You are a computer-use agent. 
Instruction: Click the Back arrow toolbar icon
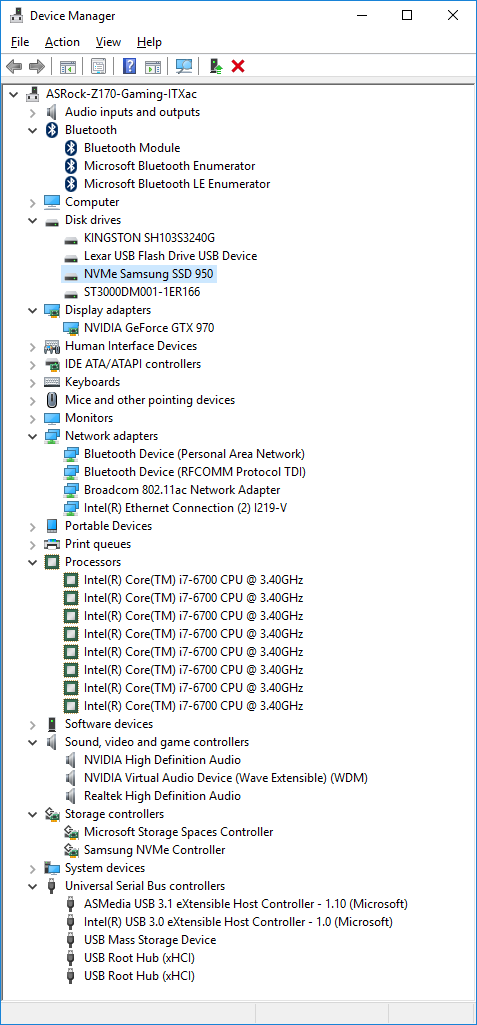coord(14,66)
